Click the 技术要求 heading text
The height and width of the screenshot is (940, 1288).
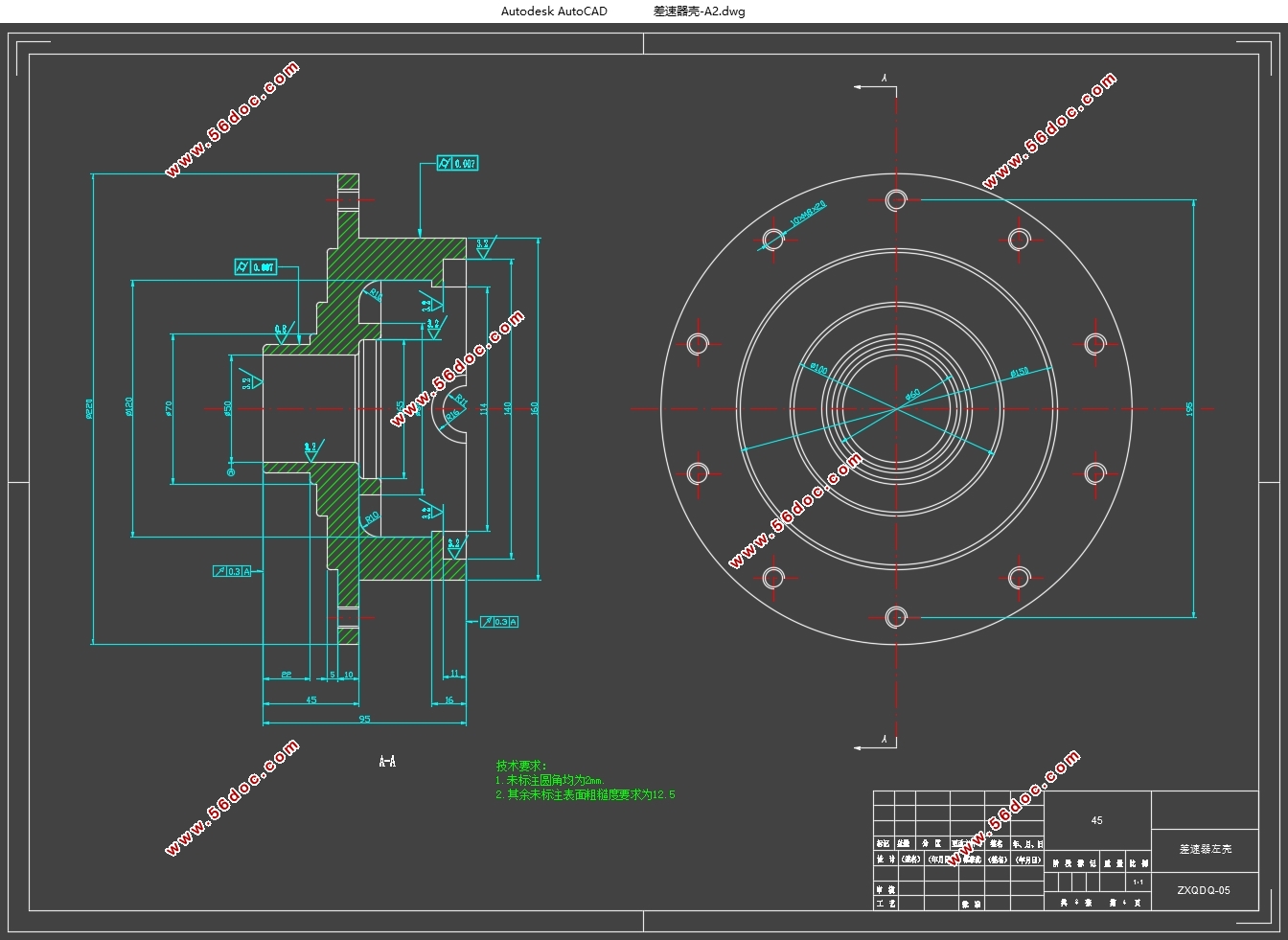tap(521, 766)
